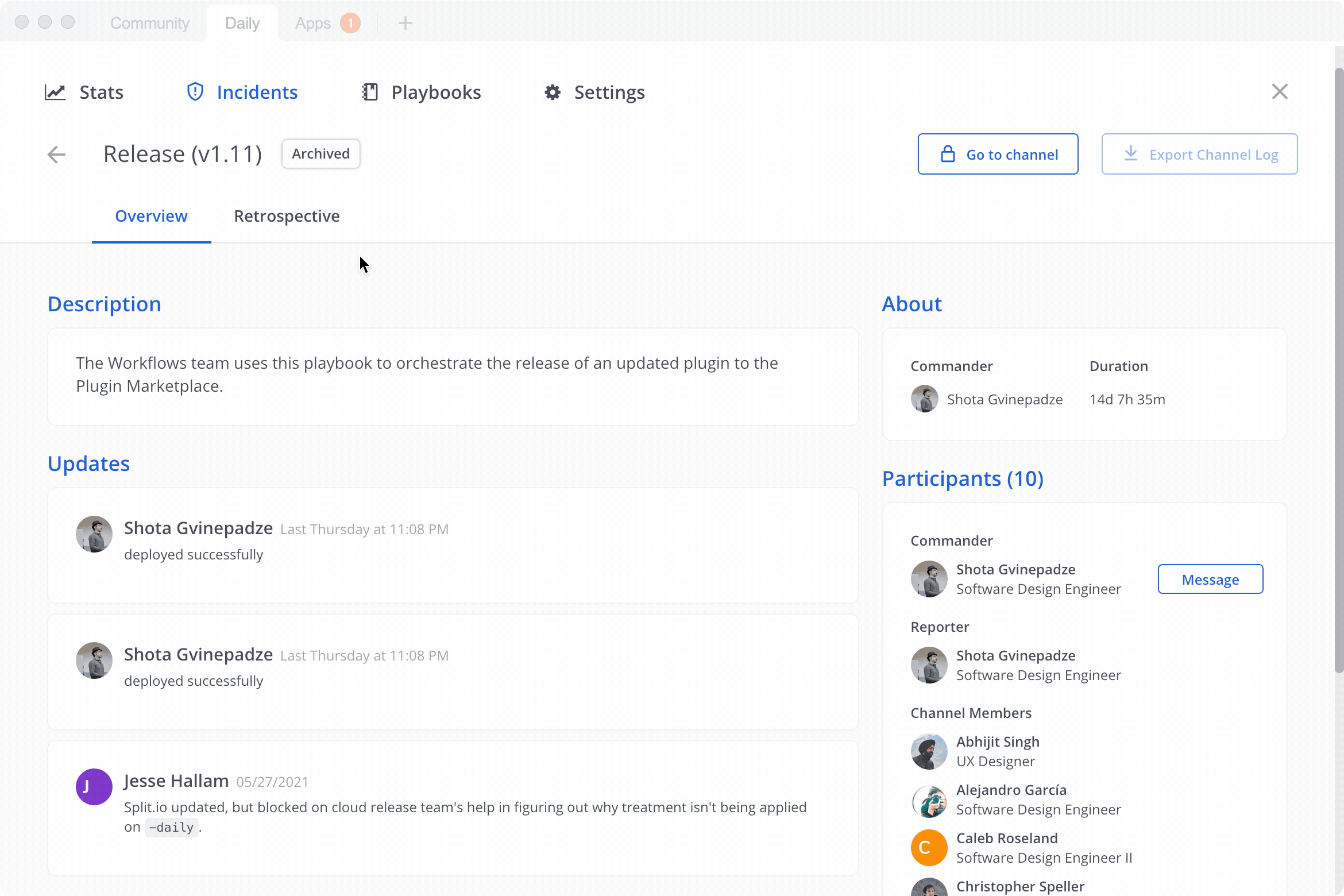Viewport: 1344px width, 896px height.
Task: Click the Message button for Shota Gvinepadze
Action: 1210,579
